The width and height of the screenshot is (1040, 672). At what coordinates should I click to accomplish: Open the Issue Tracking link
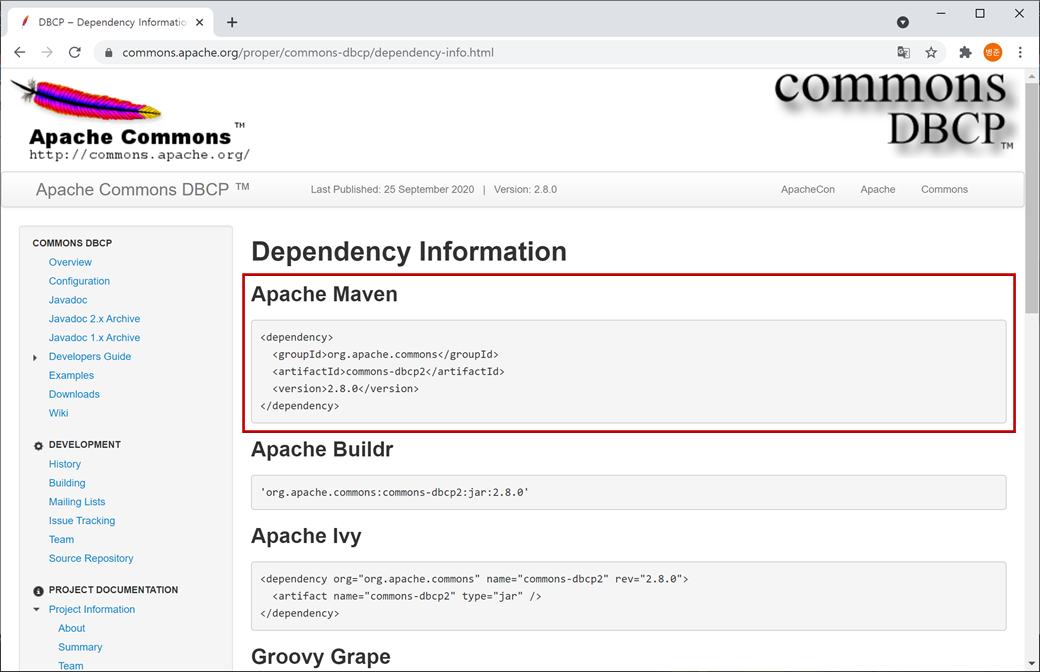82,521
